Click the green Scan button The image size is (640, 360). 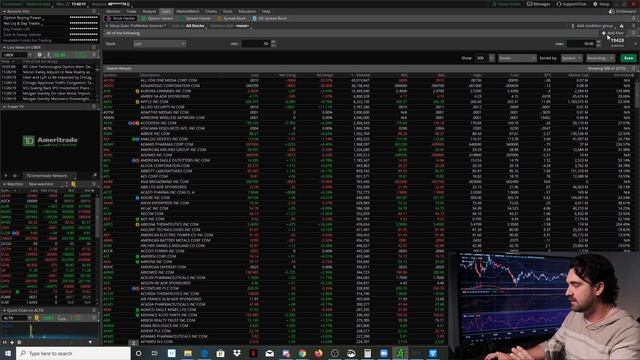pyautogui.click(x=629, y=58)
